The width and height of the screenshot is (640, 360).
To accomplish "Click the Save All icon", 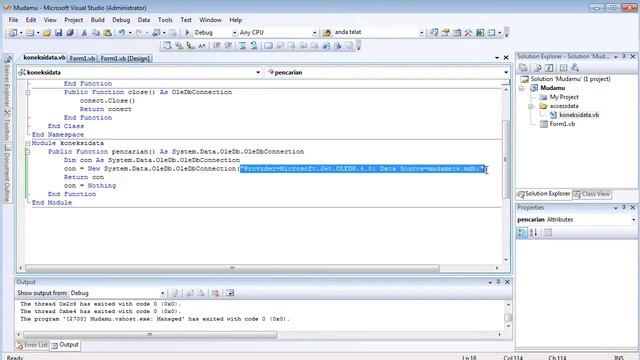I will tap(70, 32).
